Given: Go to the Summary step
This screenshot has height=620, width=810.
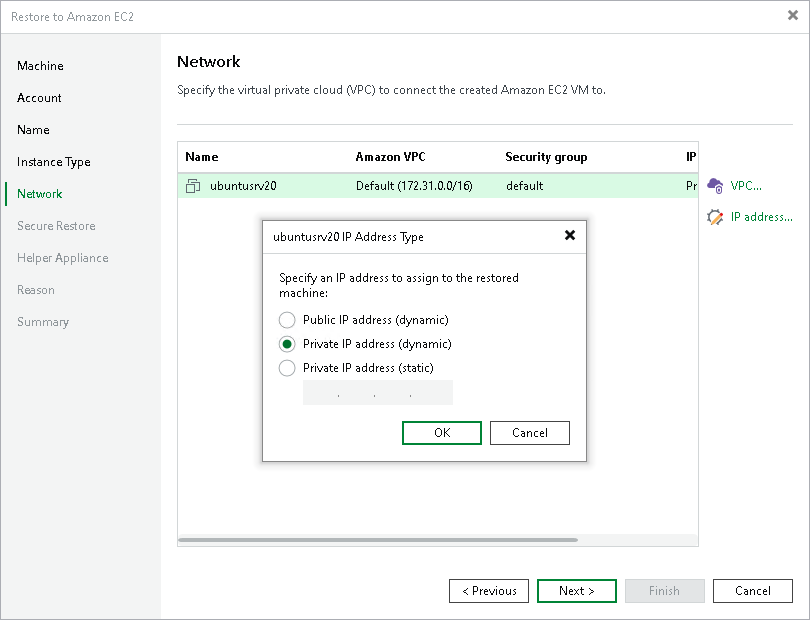Looking at the screenshot, I should click(43, 322).
